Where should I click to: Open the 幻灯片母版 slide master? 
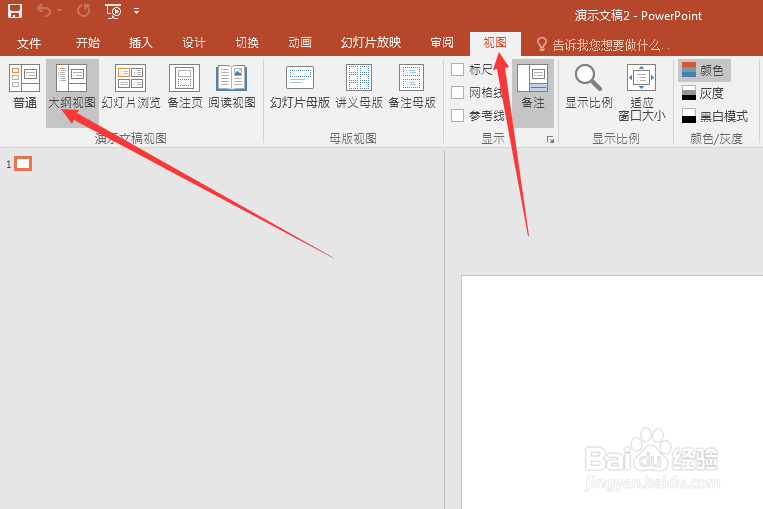(300, 86)
